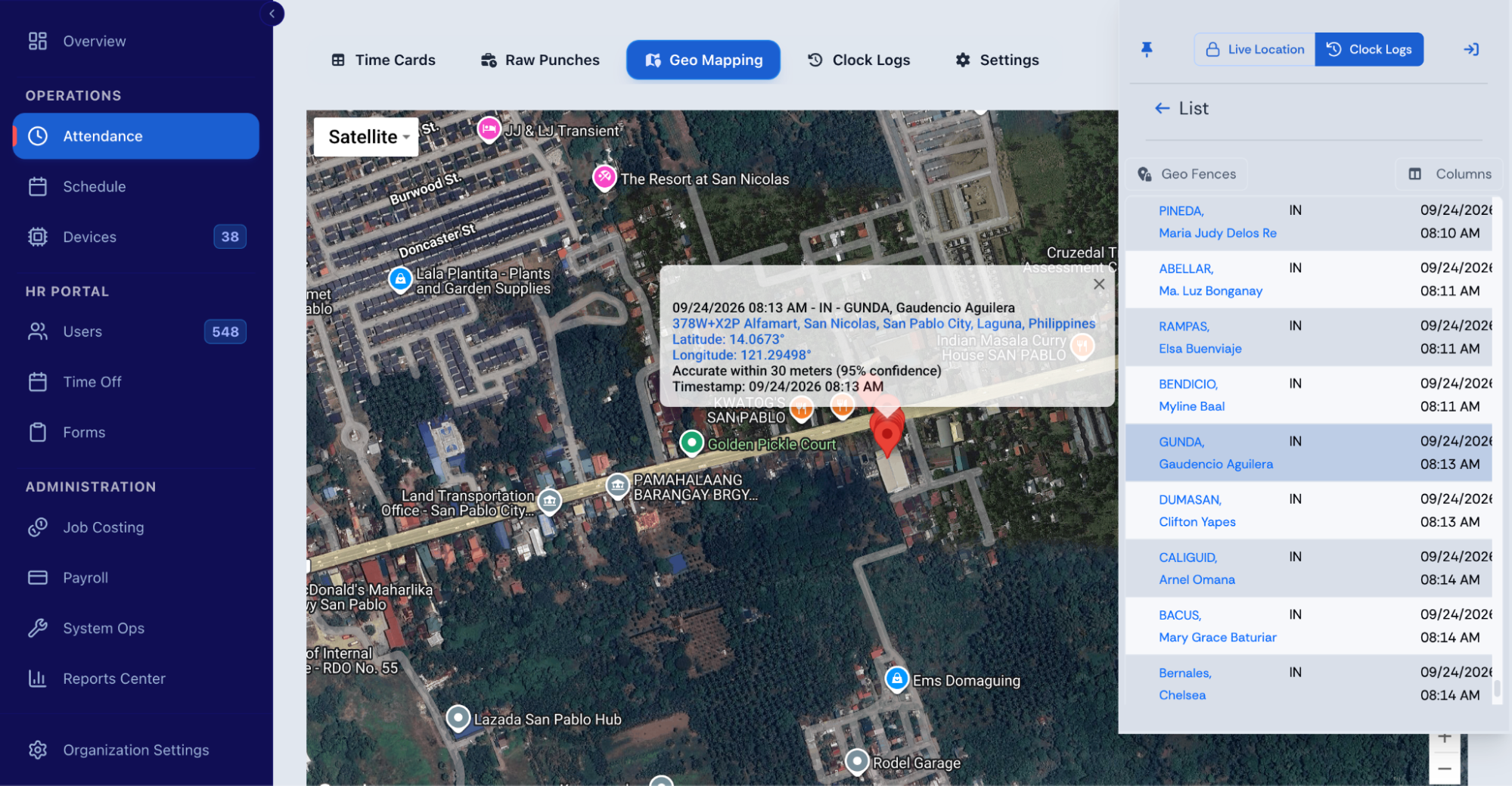Click the Golden Pickle Court map marker
1512x786 pixels.
coord(691,443)
